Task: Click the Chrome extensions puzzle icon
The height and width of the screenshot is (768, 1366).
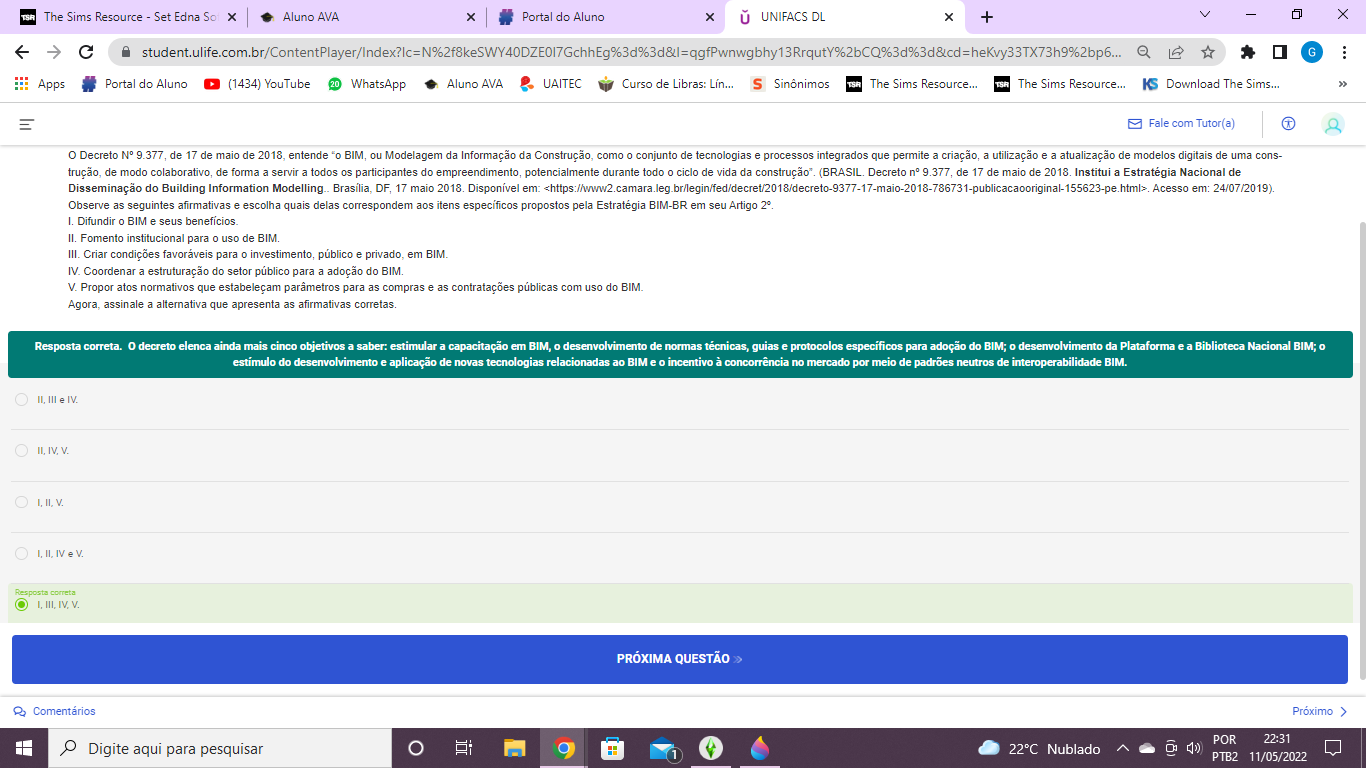Action: [1247, 52]
